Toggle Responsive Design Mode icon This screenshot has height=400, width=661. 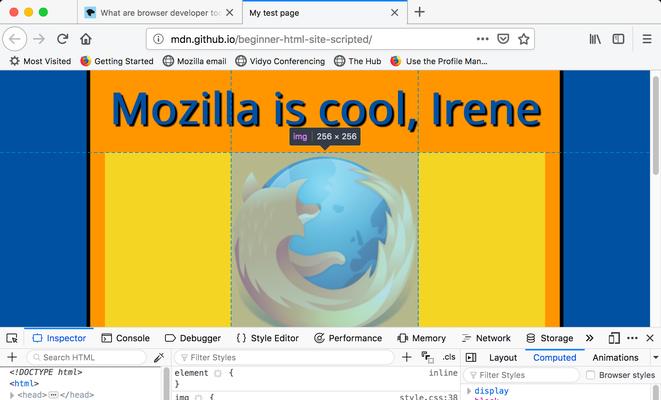(x=614, y=338)
